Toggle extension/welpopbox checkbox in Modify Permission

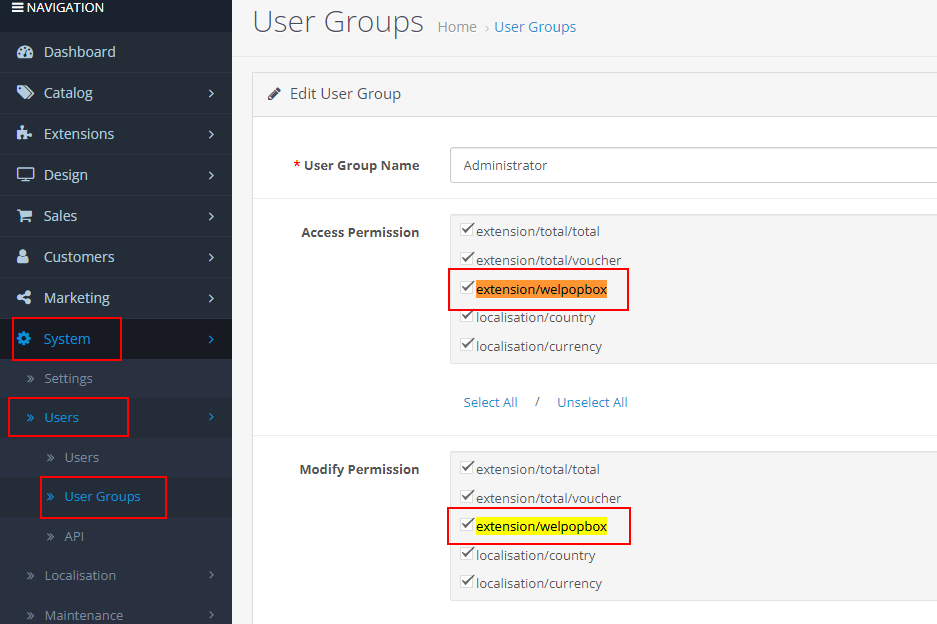point(467,525)
